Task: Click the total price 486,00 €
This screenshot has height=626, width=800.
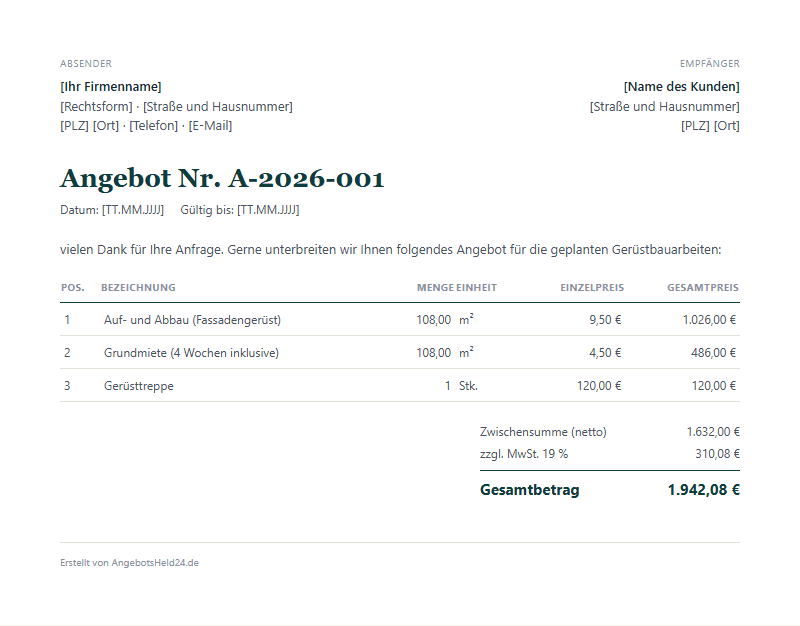Action: (x=713, y=353)
